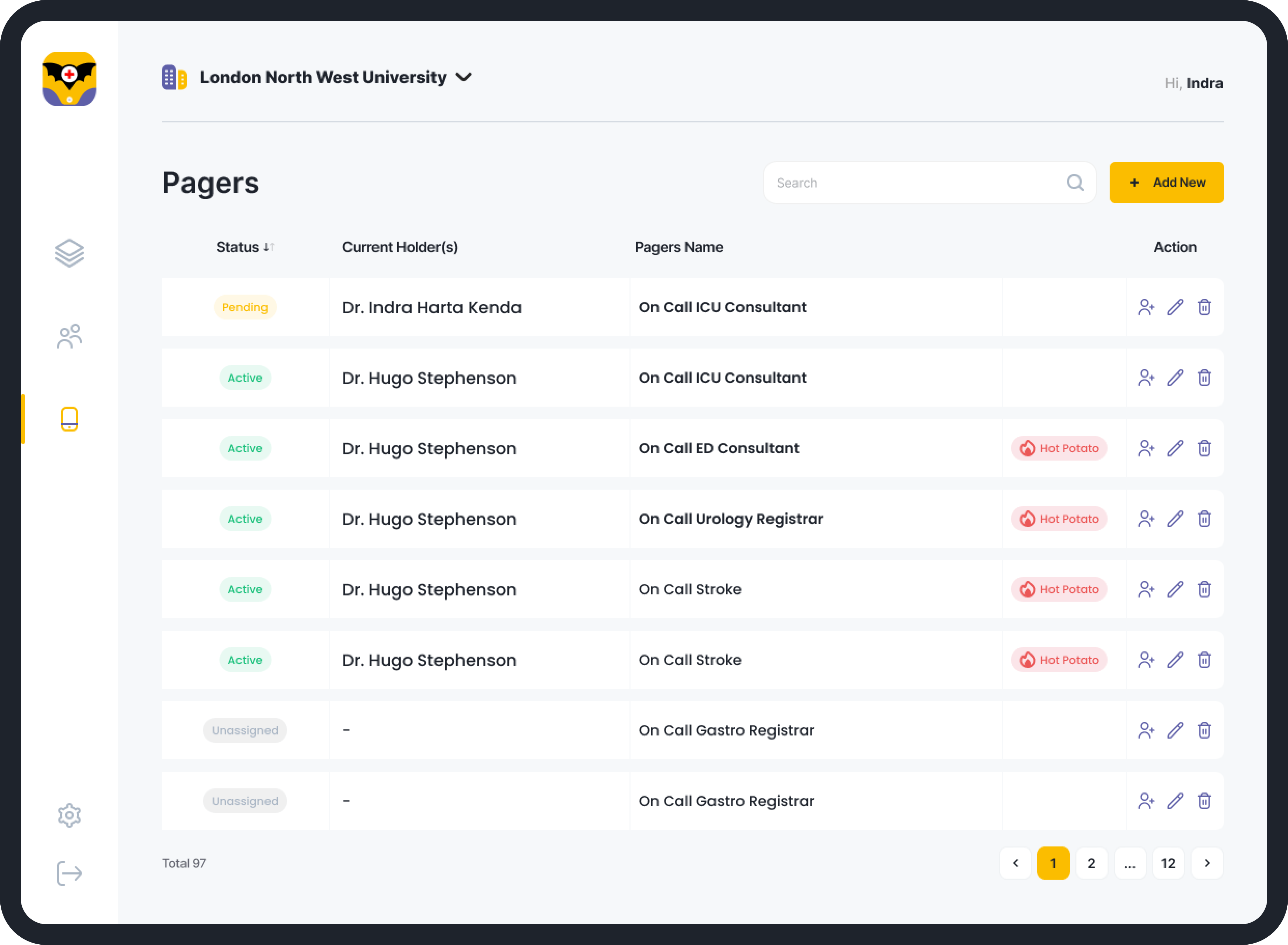This screenshot has height=945, width=1288.
Task: Switch to page 2
Action: click(1091, 863)
